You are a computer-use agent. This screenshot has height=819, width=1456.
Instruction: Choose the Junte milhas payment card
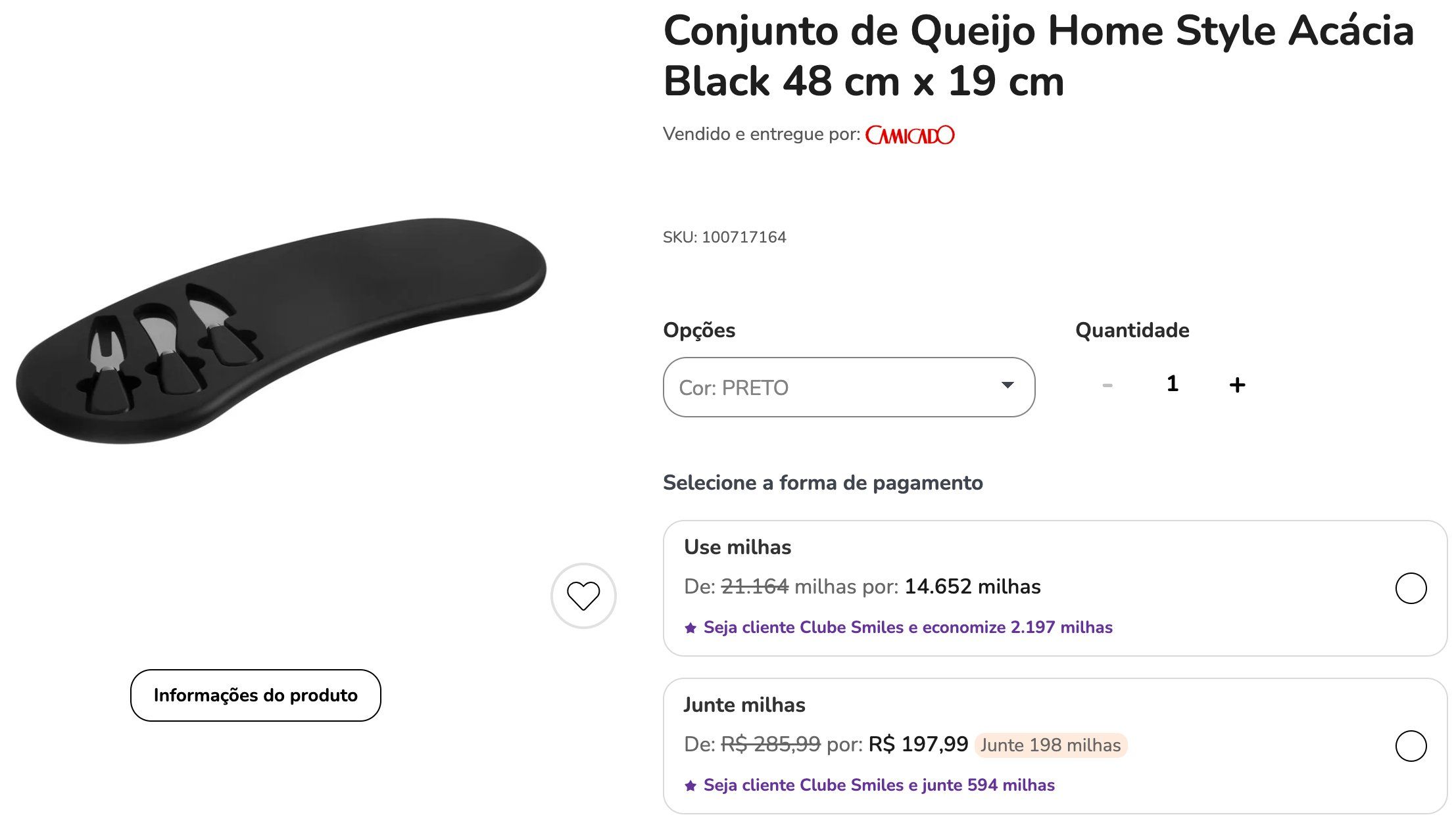pyautogui.click(x=1055, y=746)
